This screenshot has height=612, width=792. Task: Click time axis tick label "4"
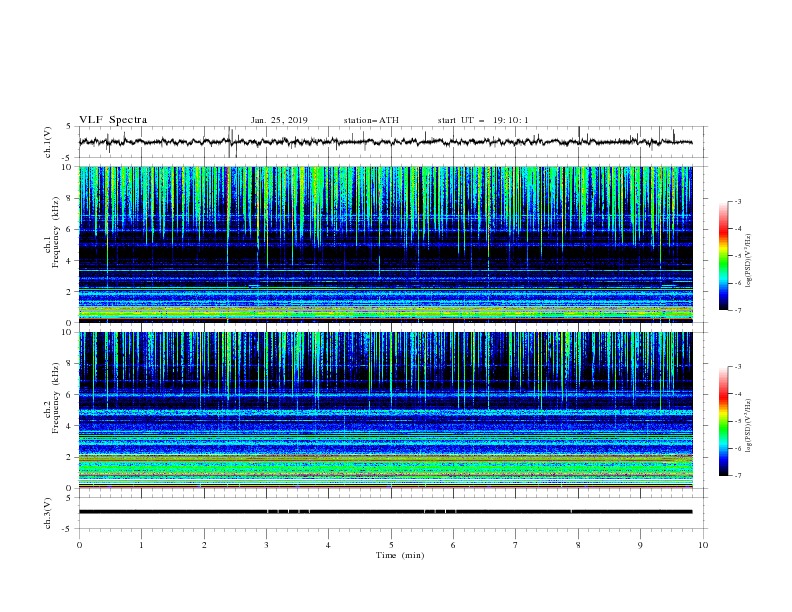(328, 545)
